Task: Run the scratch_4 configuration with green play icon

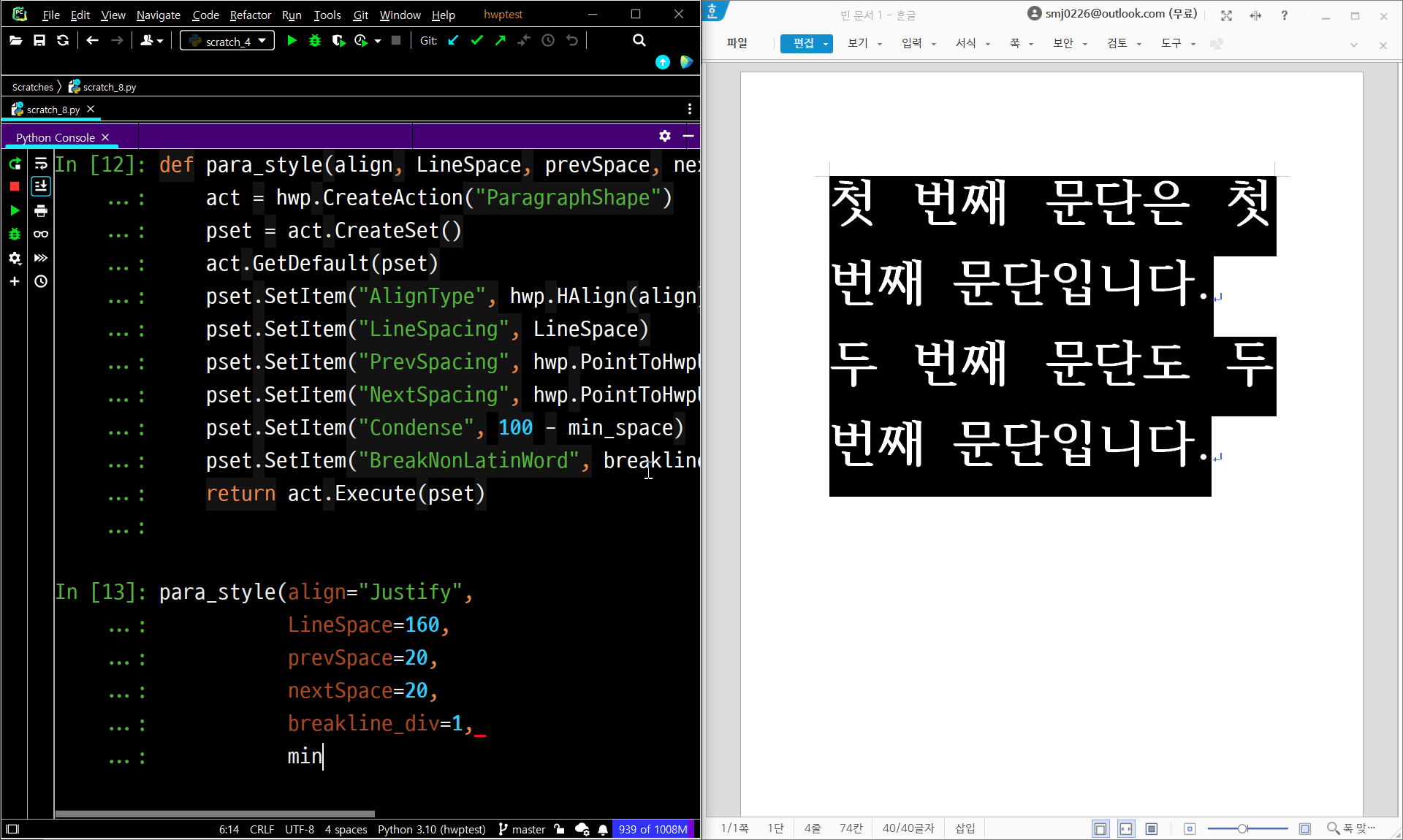Action: click(x=292, y=41)
